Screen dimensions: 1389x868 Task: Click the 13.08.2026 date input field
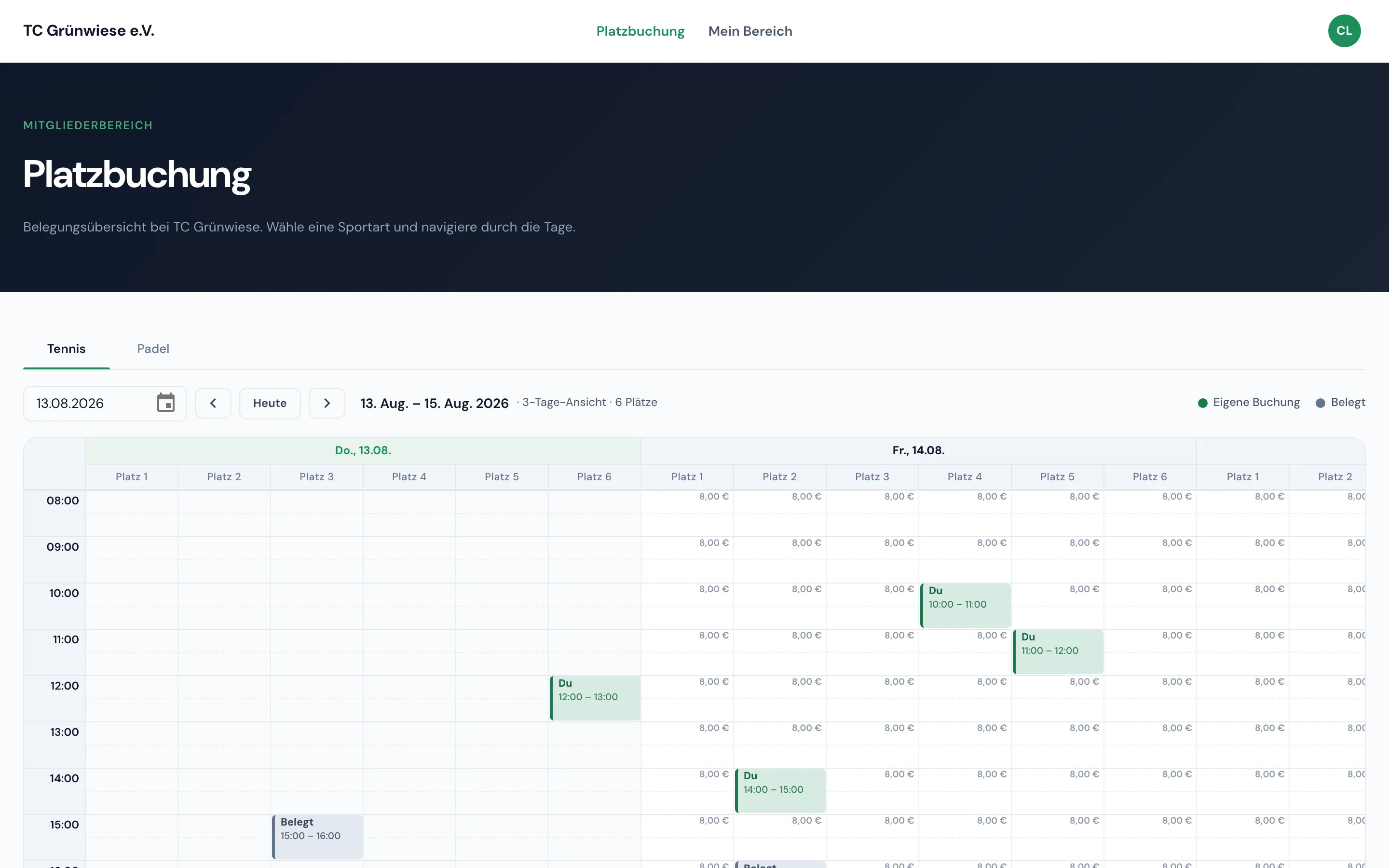105,404
